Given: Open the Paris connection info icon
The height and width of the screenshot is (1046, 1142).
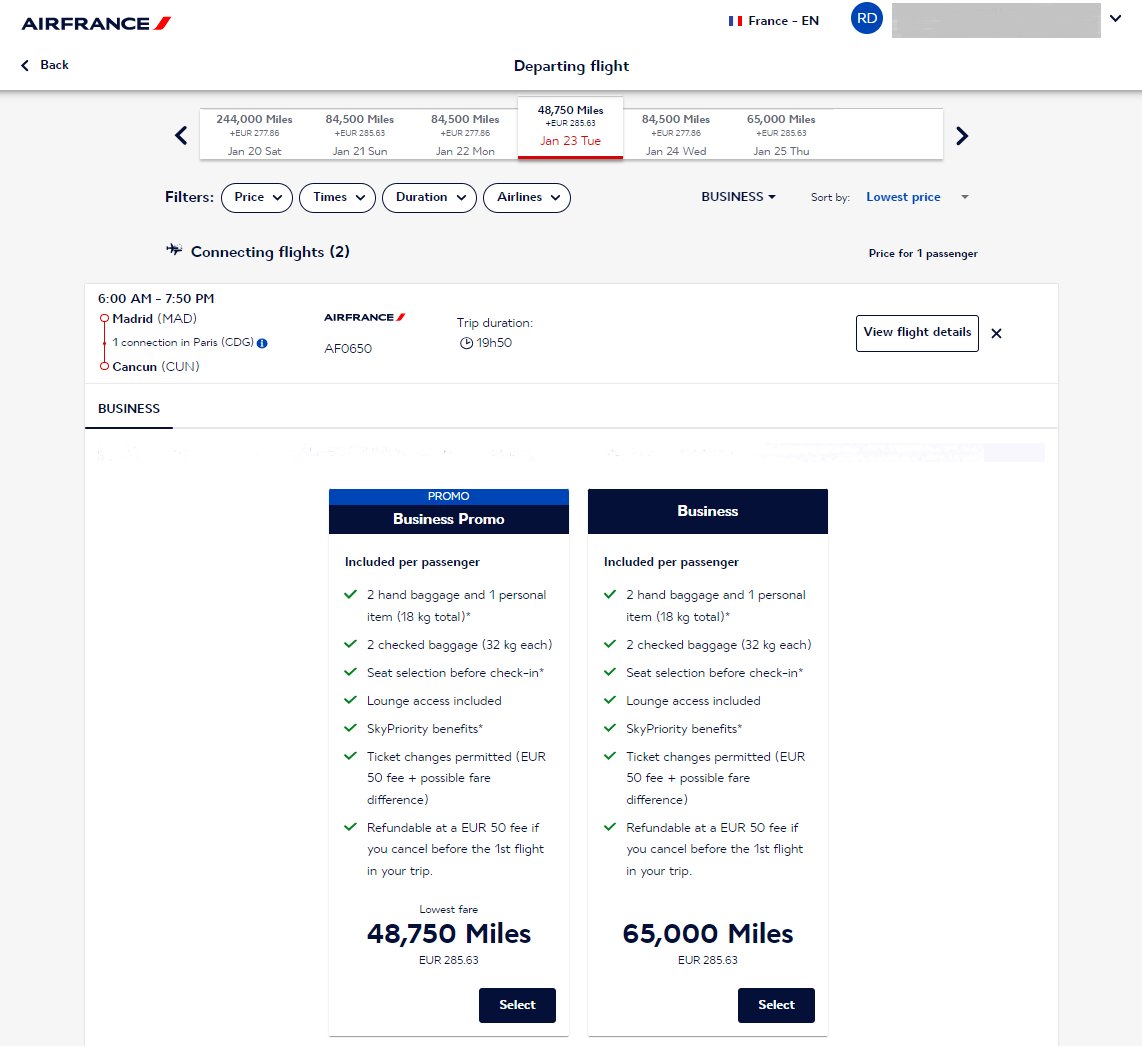Looking at the screenshot, I should coord(262,343).
